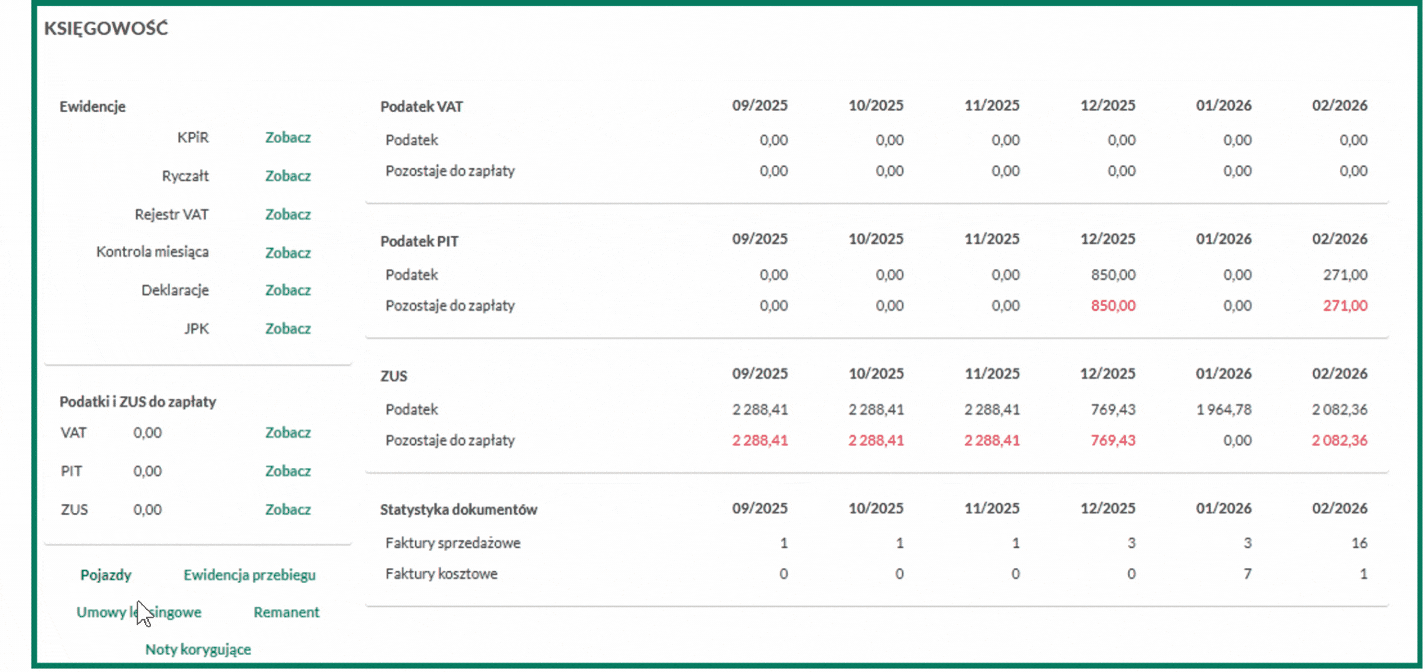This screenshot has width=1425, height=672.
Task: Click the JPK label
Action: (196, 329)
